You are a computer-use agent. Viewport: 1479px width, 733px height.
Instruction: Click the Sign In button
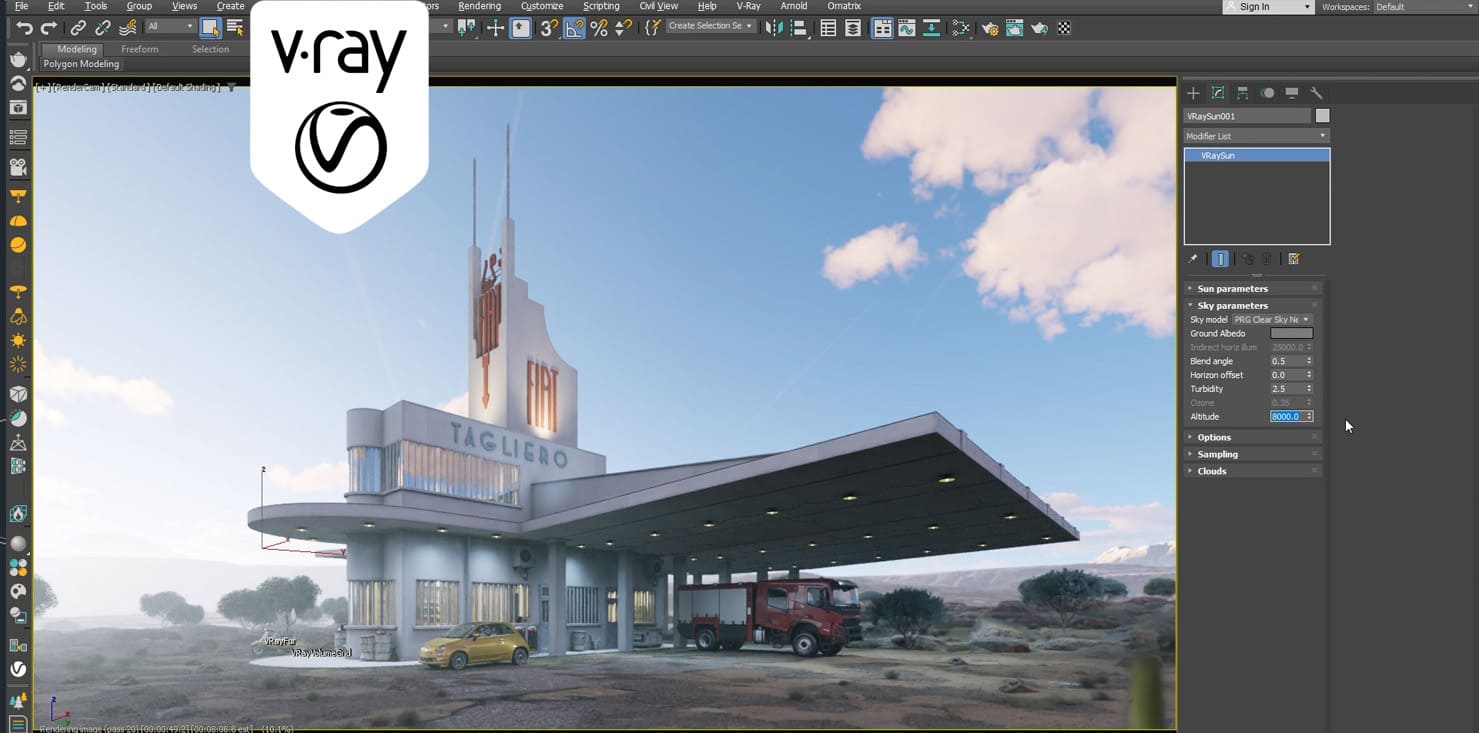pyautogui.click(x=1267, y=7)
